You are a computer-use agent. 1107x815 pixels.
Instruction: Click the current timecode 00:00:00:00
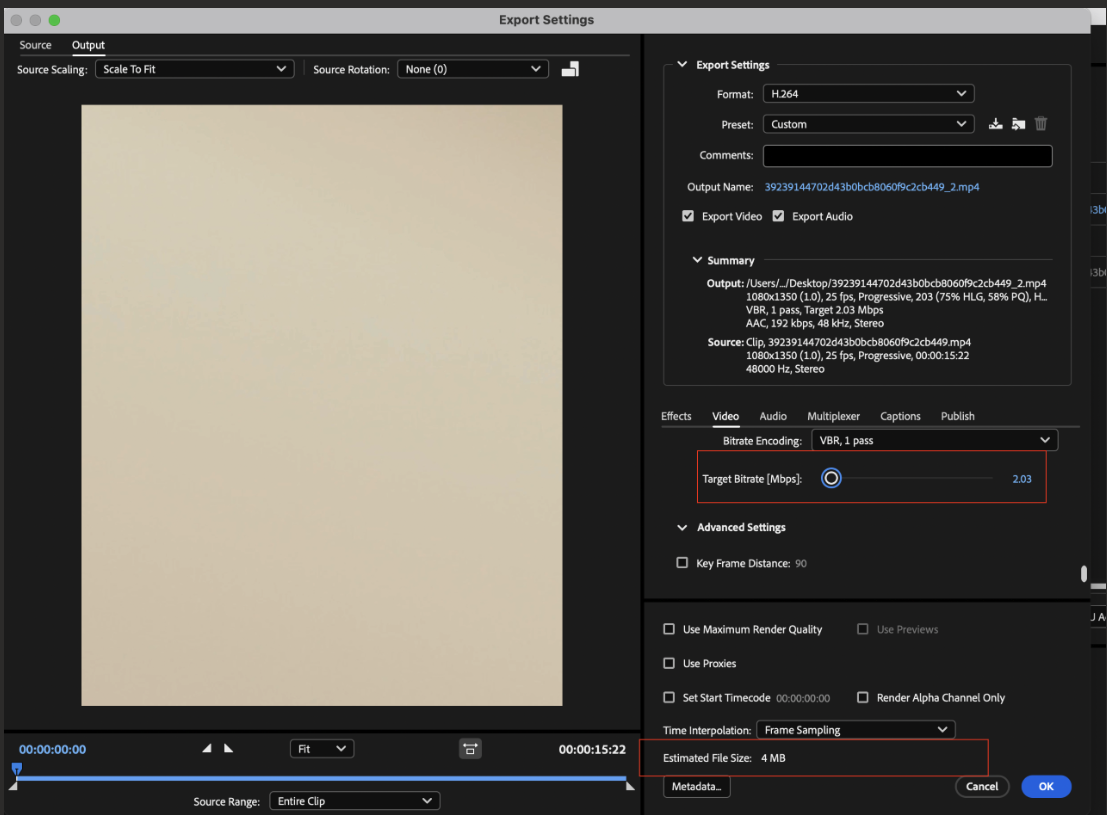[52, 749]
